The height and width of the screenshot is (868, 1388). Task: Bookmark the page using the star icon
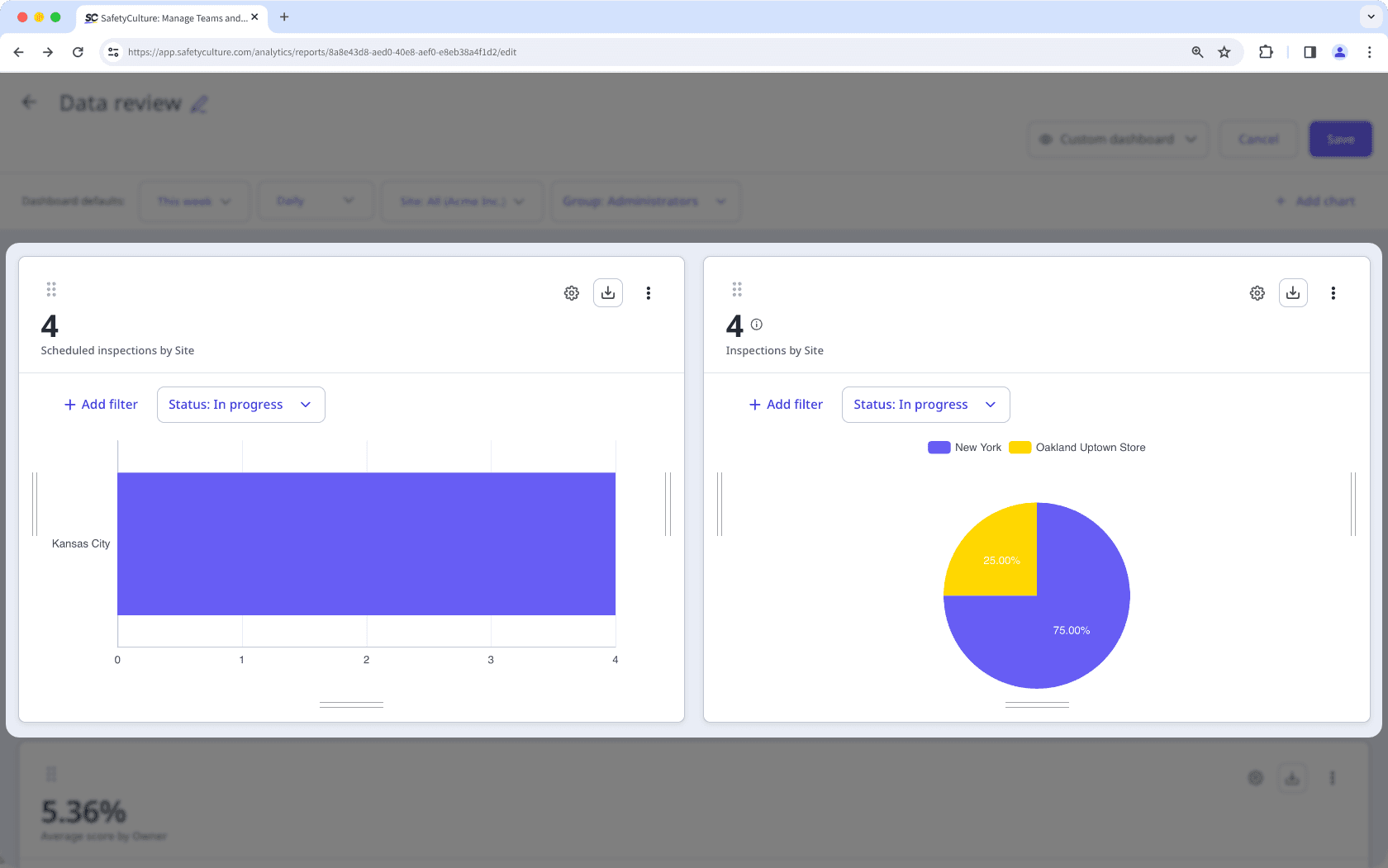[1224, 51]
